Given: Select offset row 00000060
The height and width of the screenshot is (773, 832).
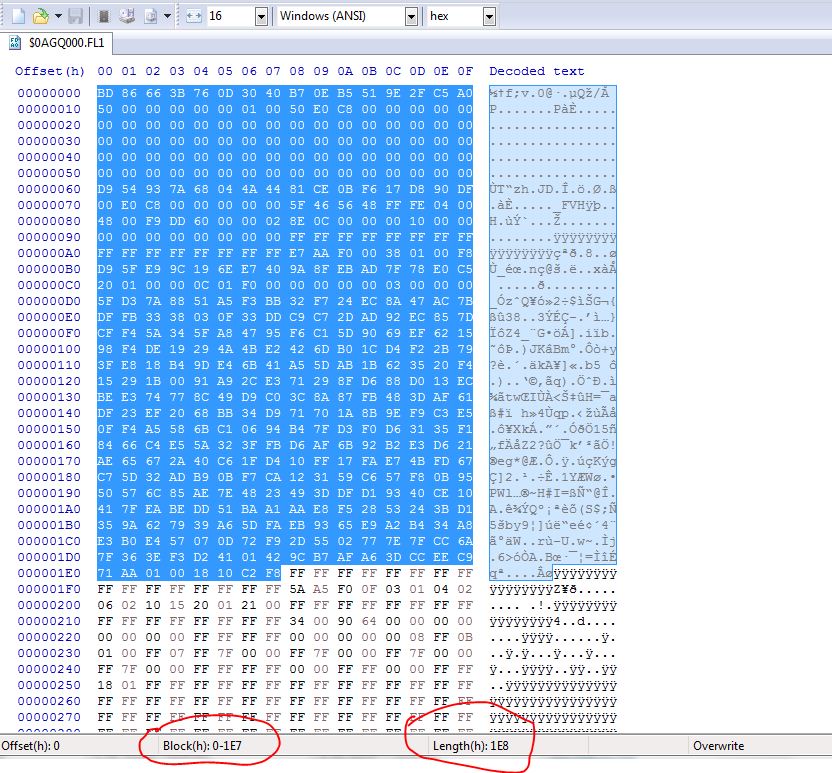Looking at the screenshot, I should pos(49,189).
